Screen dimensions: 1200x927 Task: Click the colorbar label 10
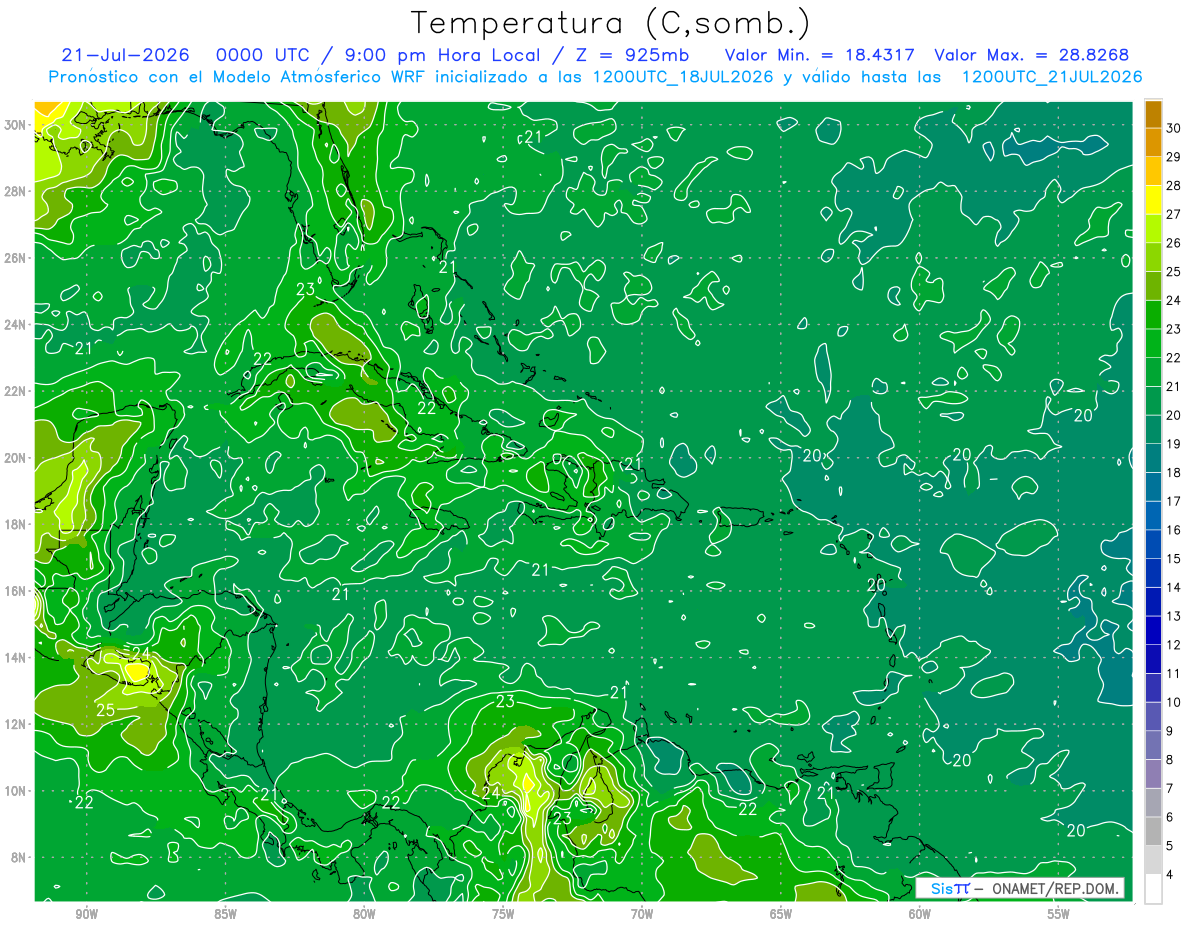(x=1174, y=702)
